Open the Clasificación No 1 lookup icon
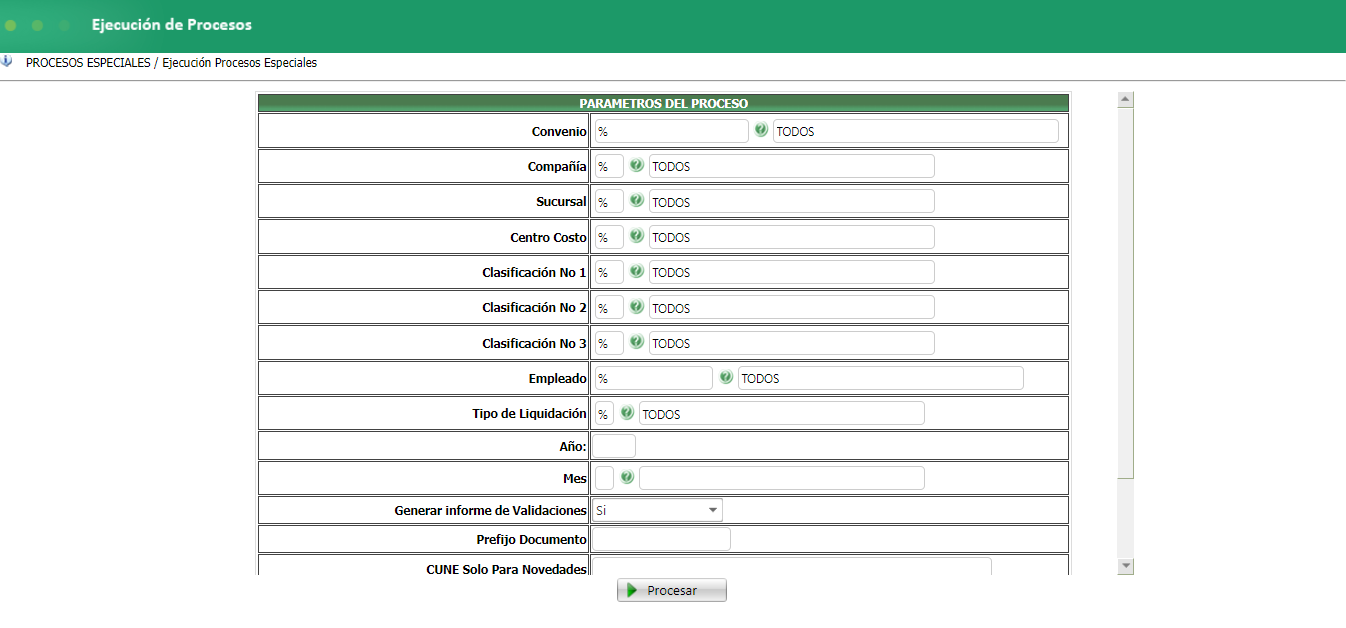 coord(636,272)
